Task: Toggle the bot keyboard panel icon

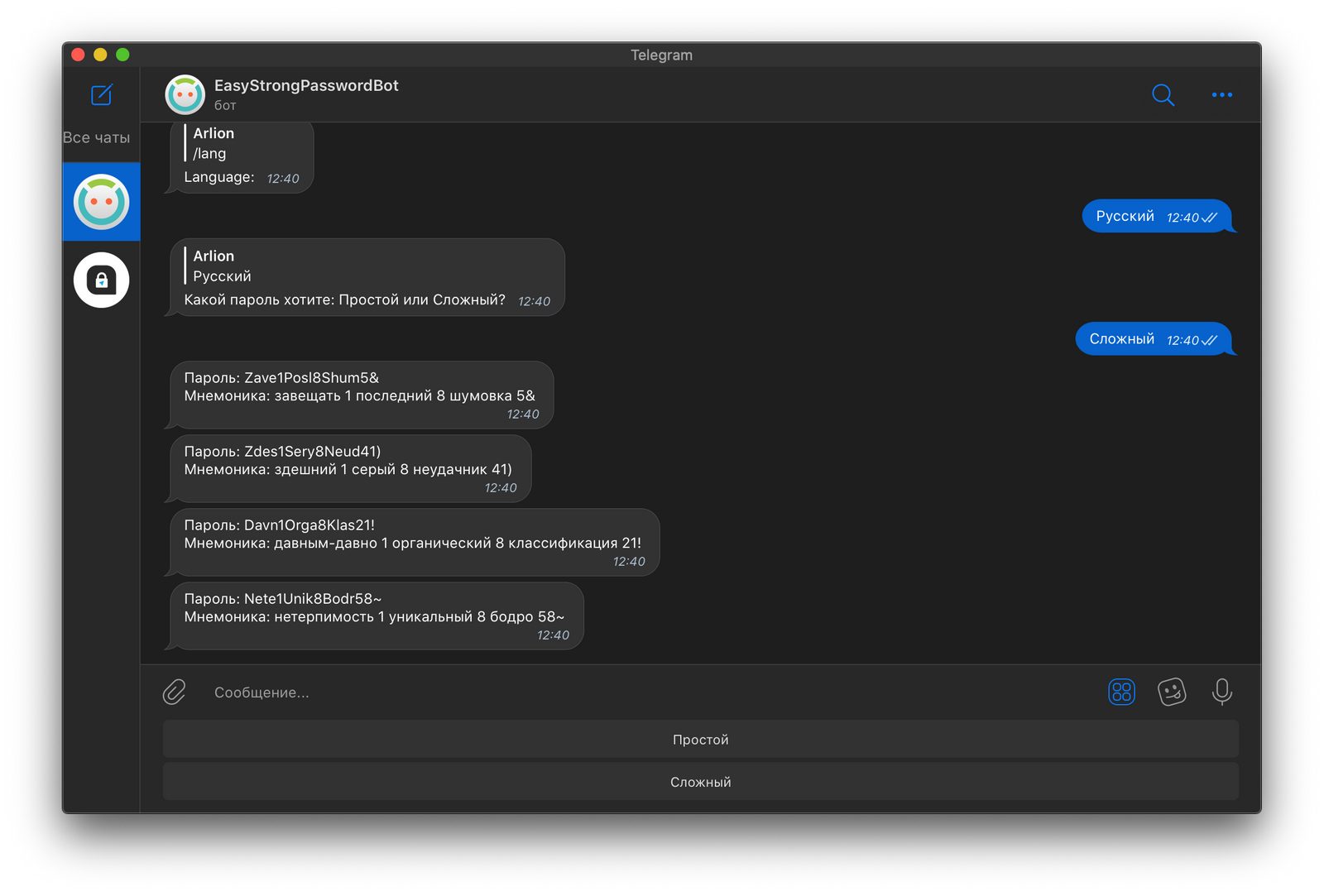Action: click(x=1121, y=692)
